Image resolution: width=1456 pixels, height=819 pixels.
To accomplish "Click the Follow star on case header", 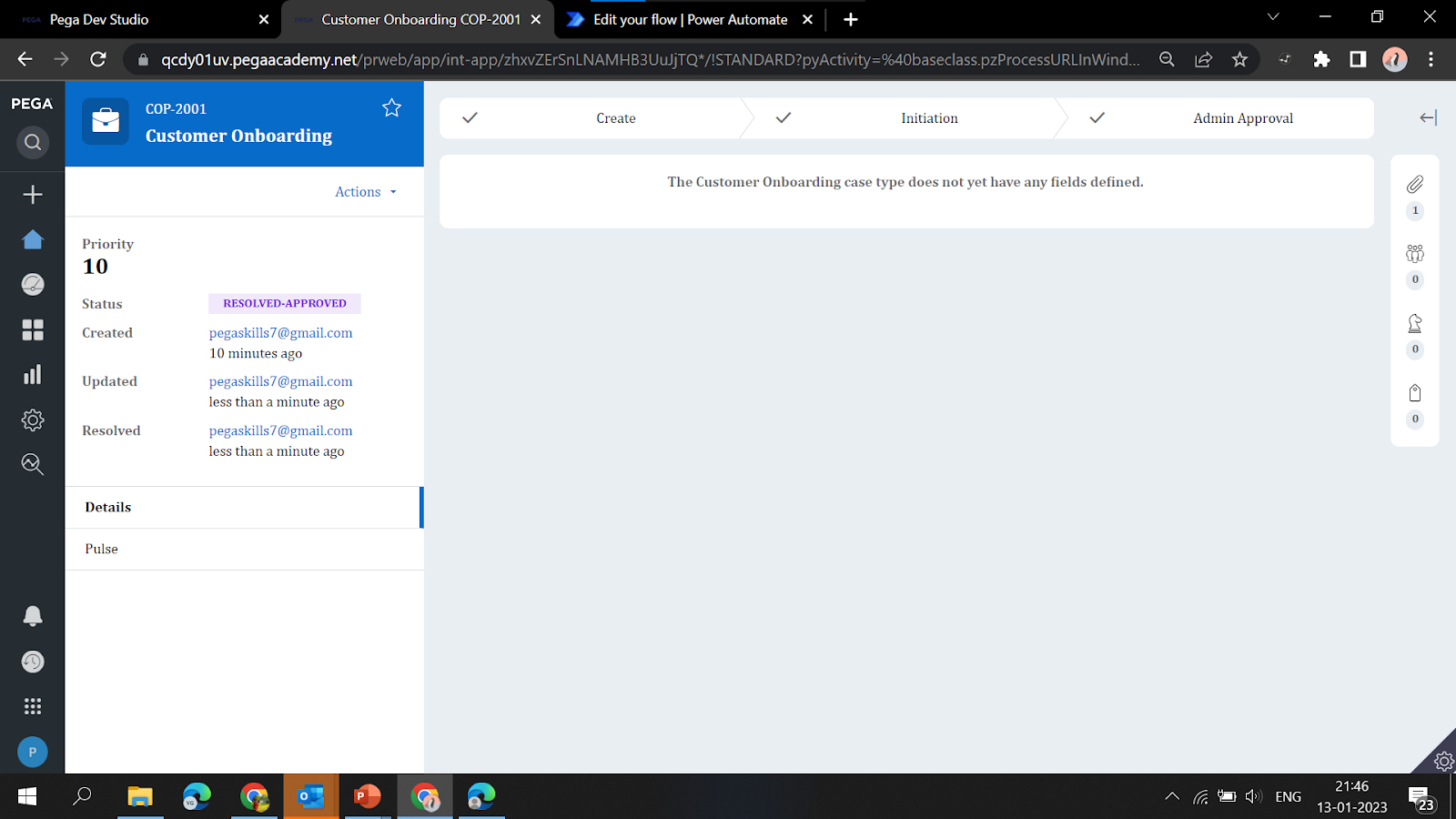I will pyautogui.click(x=391, y=107).
